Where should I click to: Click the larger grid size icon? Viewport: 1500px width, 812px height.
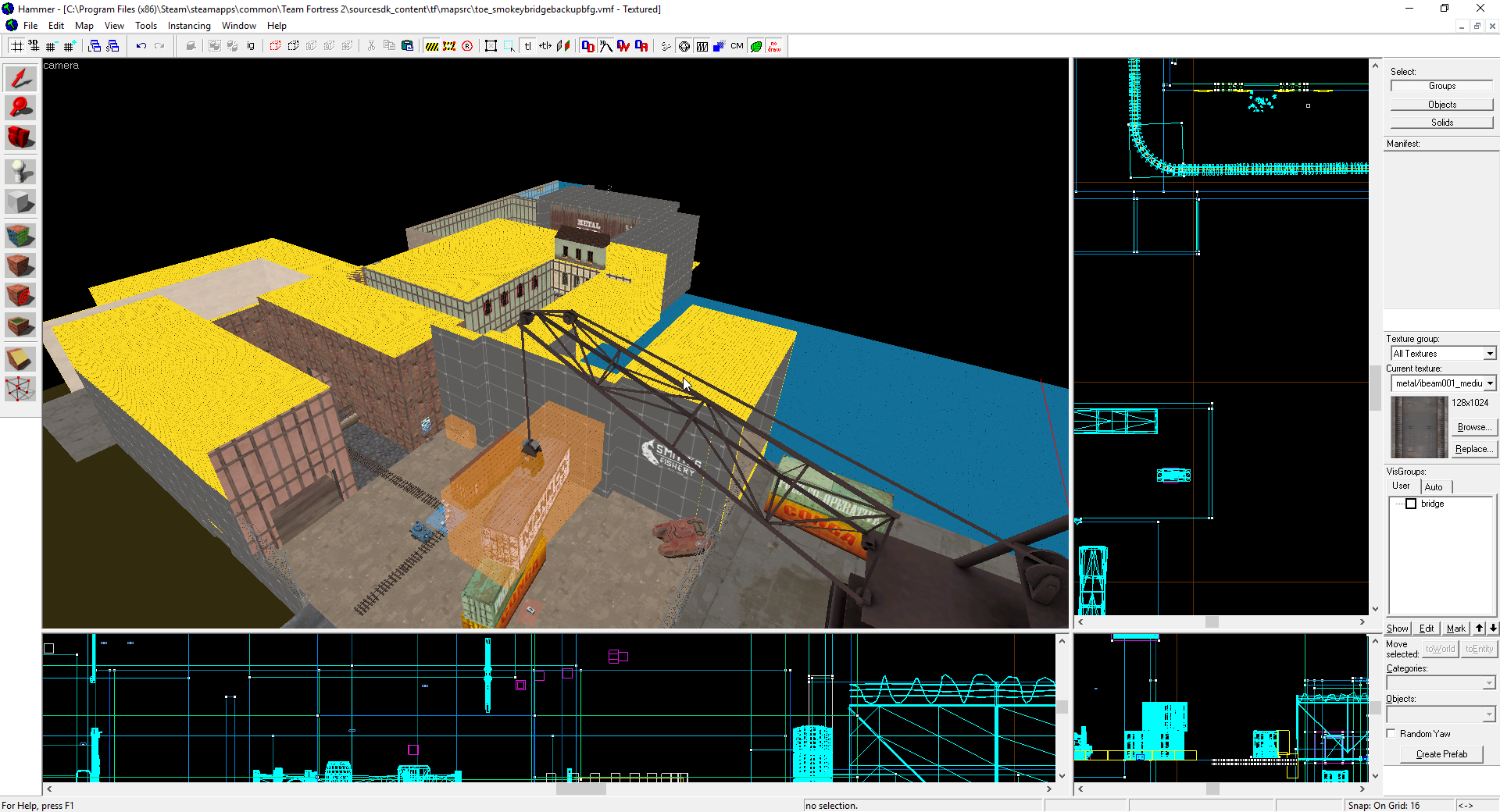70,46
